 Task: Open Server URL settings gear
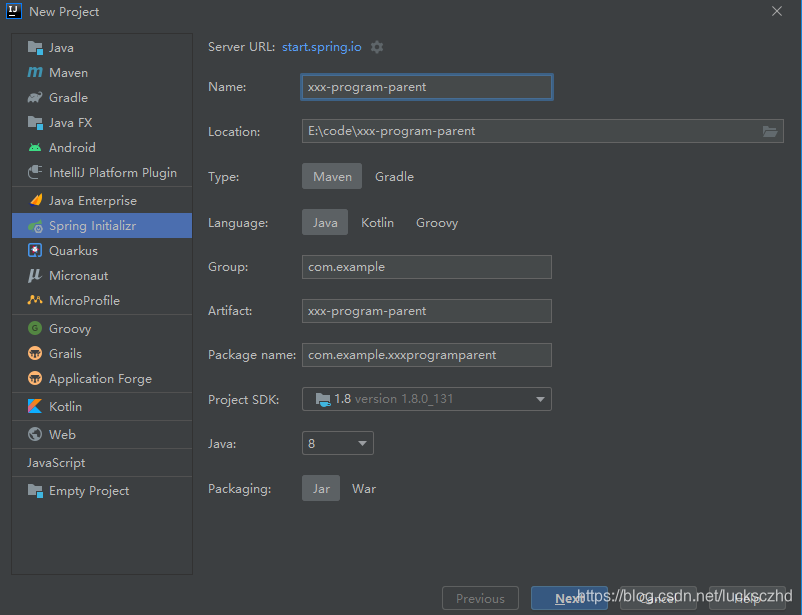[x=377, y=47]
